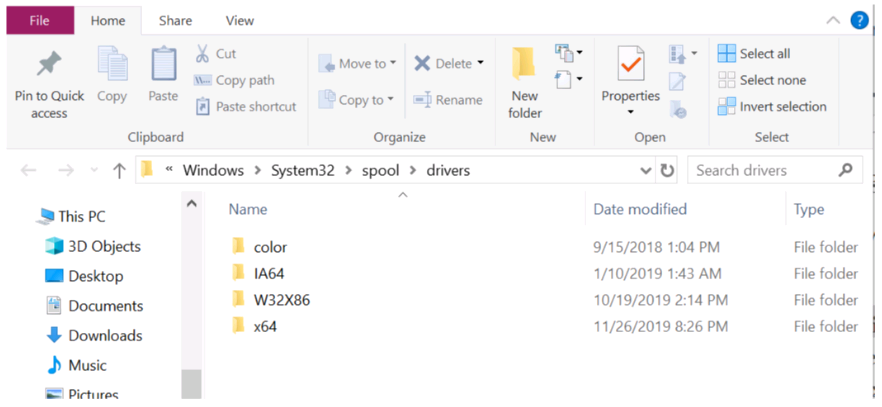Click the Properties checkmark icon

pos(630,65)
